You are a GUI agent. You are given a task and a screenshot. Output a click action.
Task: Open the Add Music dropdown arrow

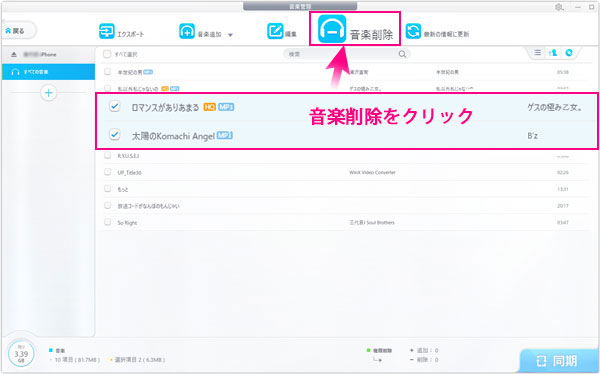pyautogui.click(x=230, y=35)
